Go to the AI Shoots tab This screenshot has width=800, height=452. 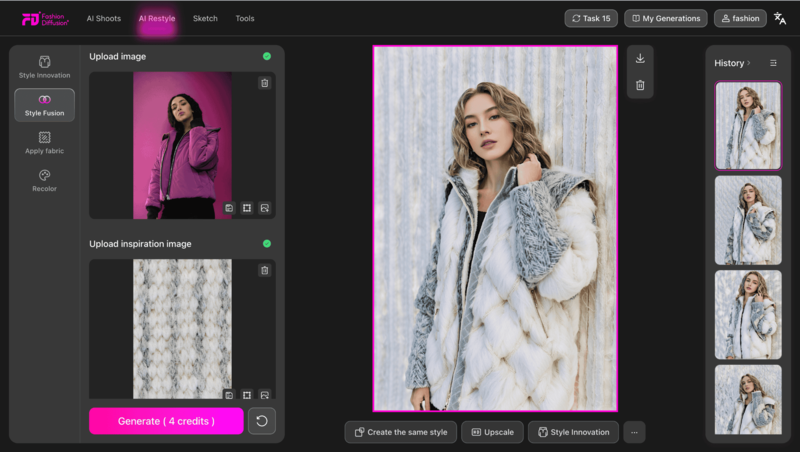103,18
